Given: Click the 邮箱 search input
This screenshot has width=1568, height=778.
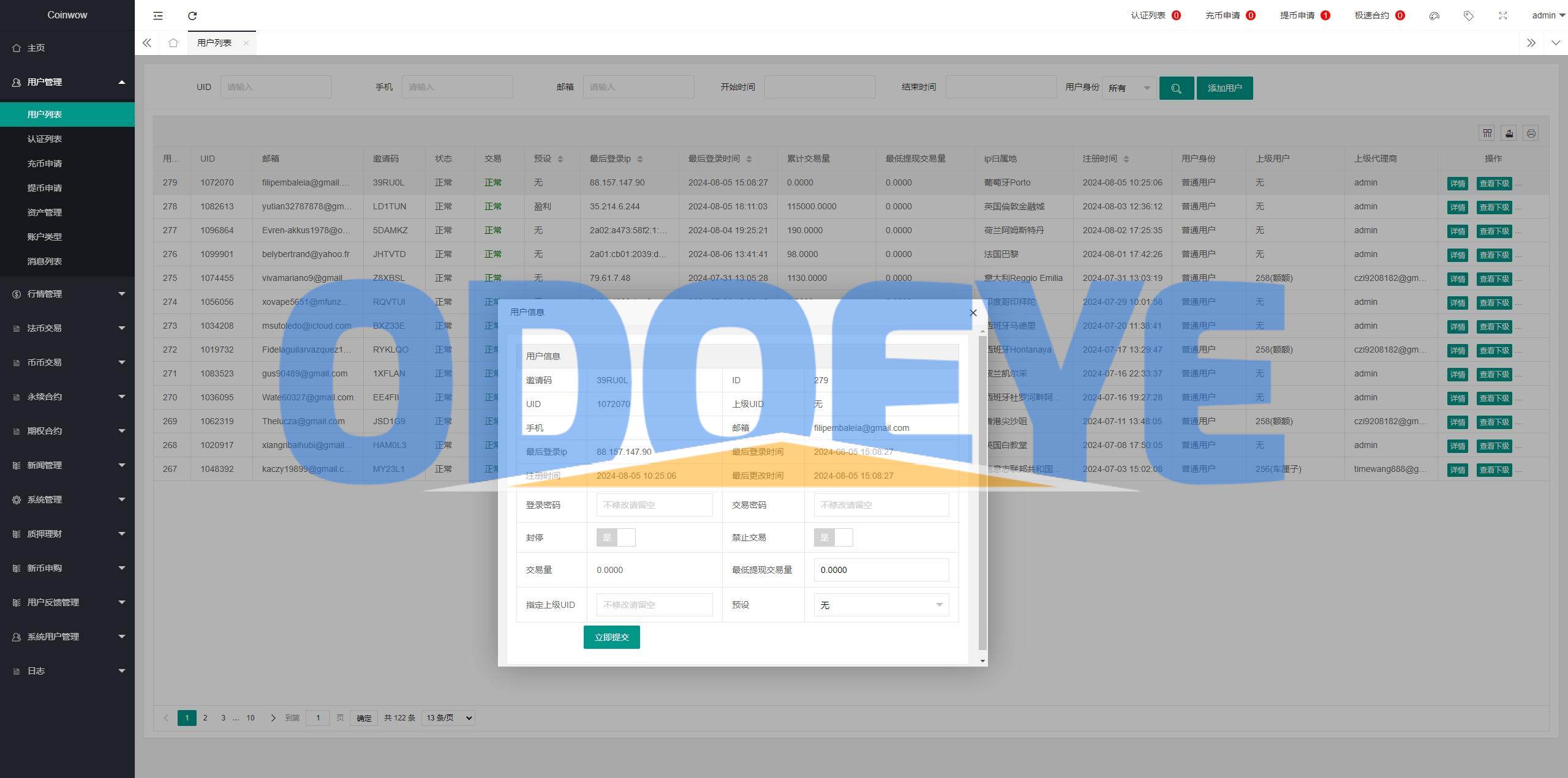Looking at the screenshot, I should pyautogui.click(x=639, y=87).
